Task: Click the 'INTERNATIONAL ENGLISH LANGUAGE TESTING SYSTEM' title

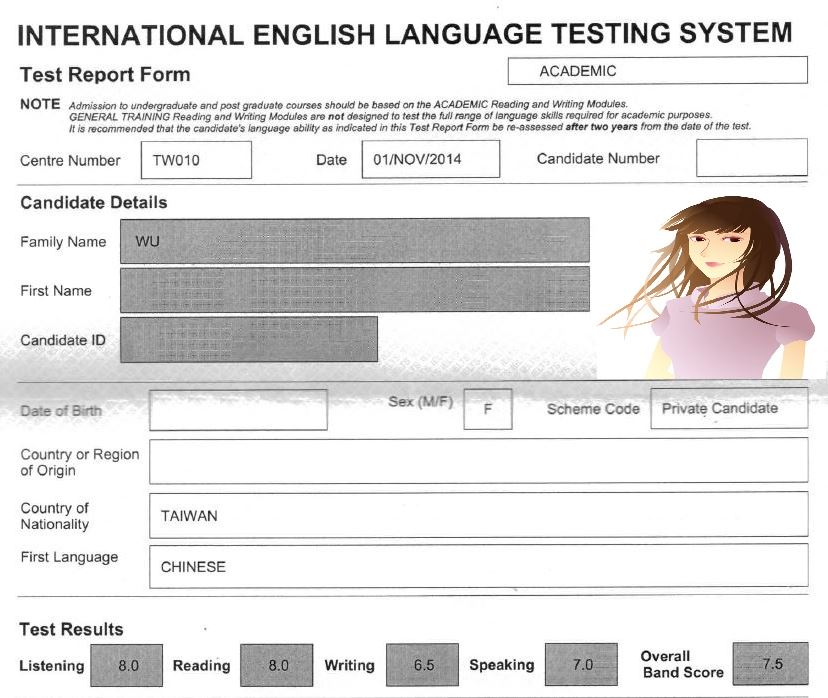Action: 405,34
